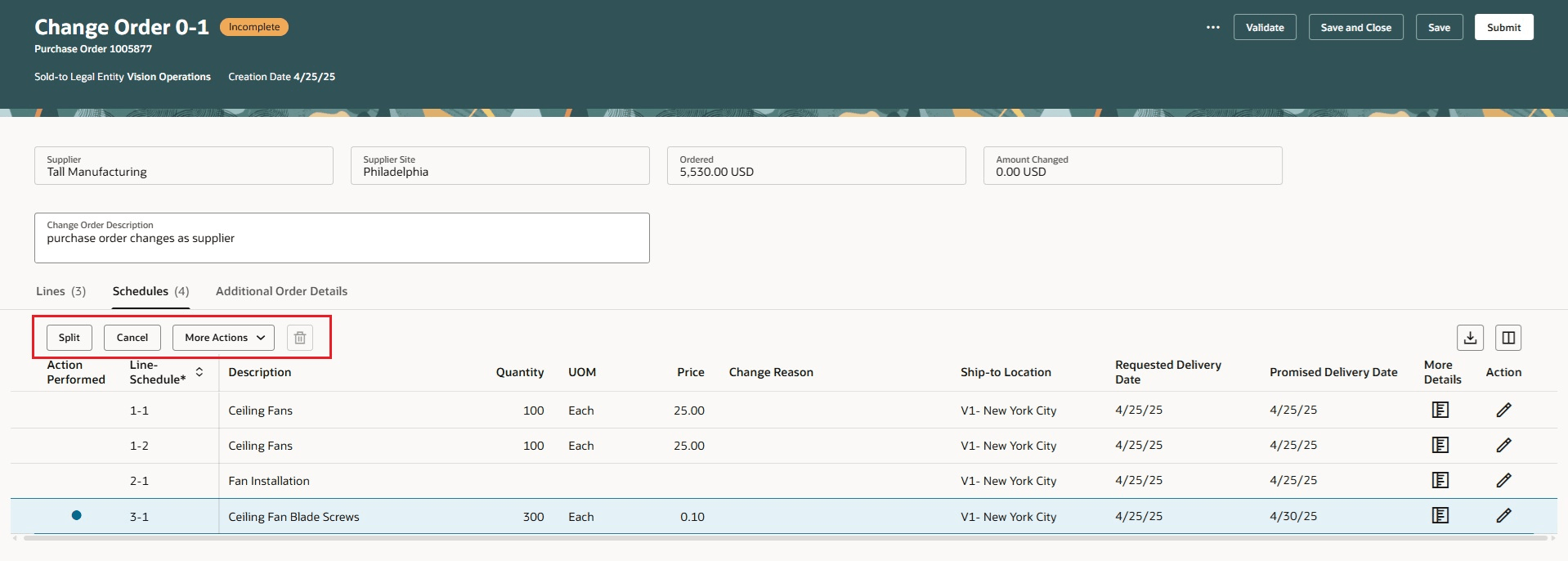Screen dimensions: 1568x561
Task: Switch to the Lines (3) tab
Action: [60, 291]
